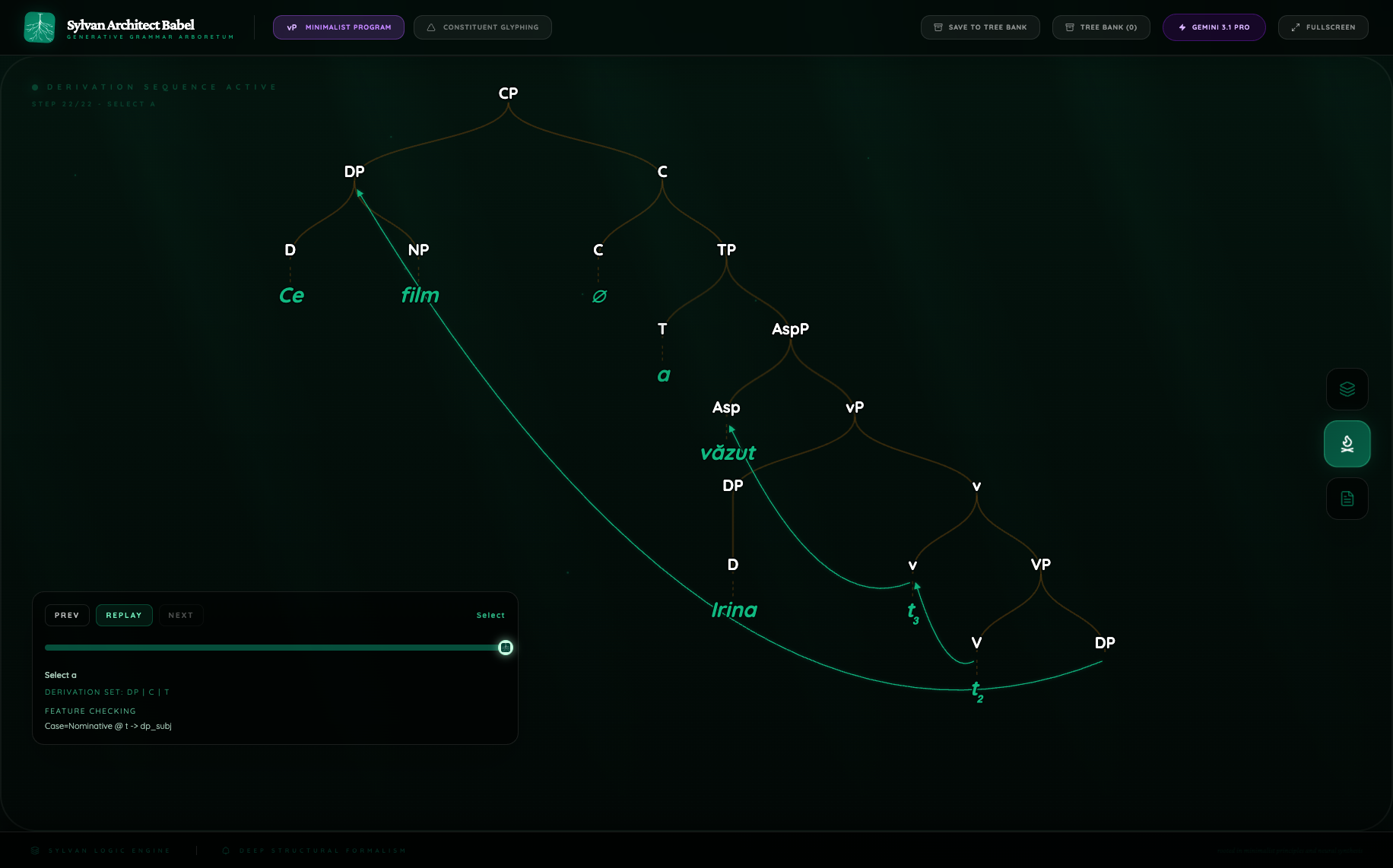The width and height of the screenshot is (1393, 868).
Task: Click the AspP node in the tree
Action: (x=790, y=329)
